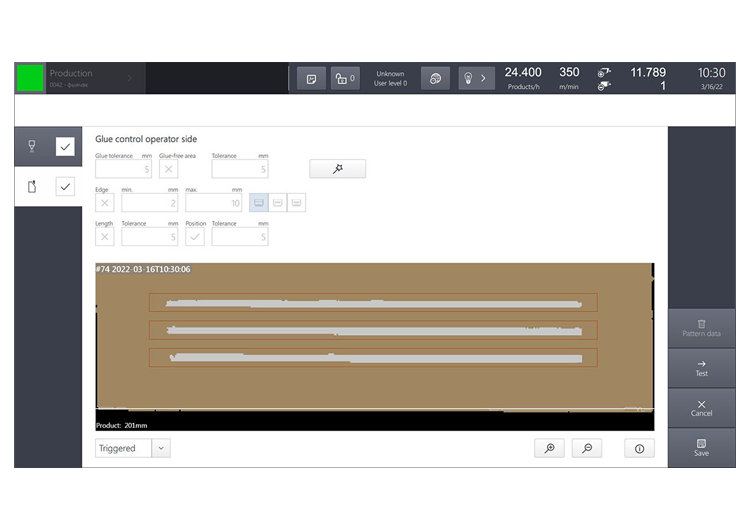Expand the Production job chevron
Image resolution: width=750 pixels, height=530 pixels.
click(x=130, y=78)
